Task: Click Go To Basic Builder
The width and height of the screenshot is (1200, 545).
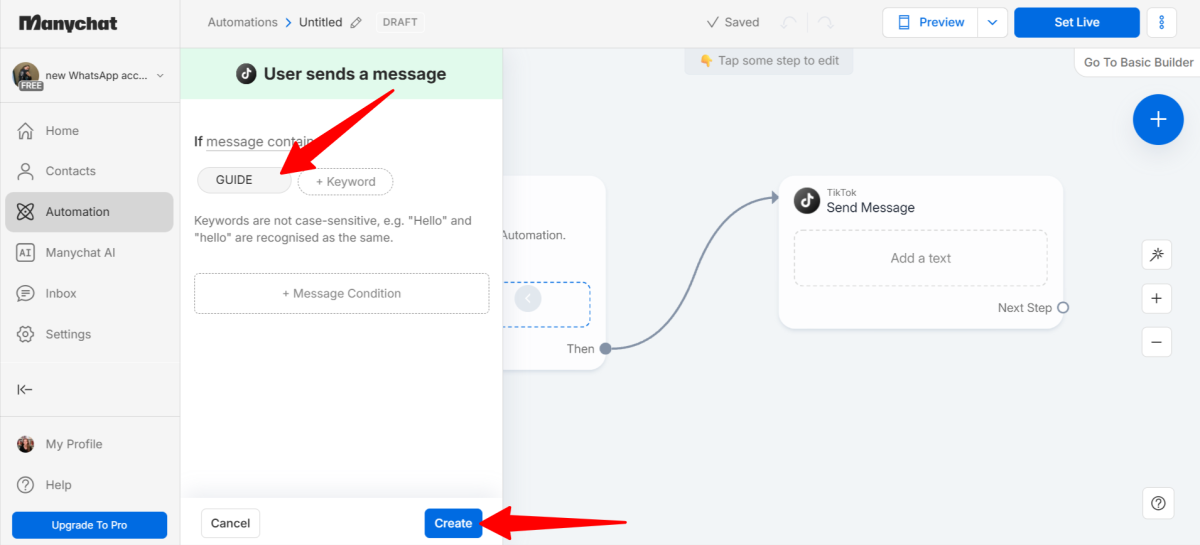Action: [x=1139, y=62]
